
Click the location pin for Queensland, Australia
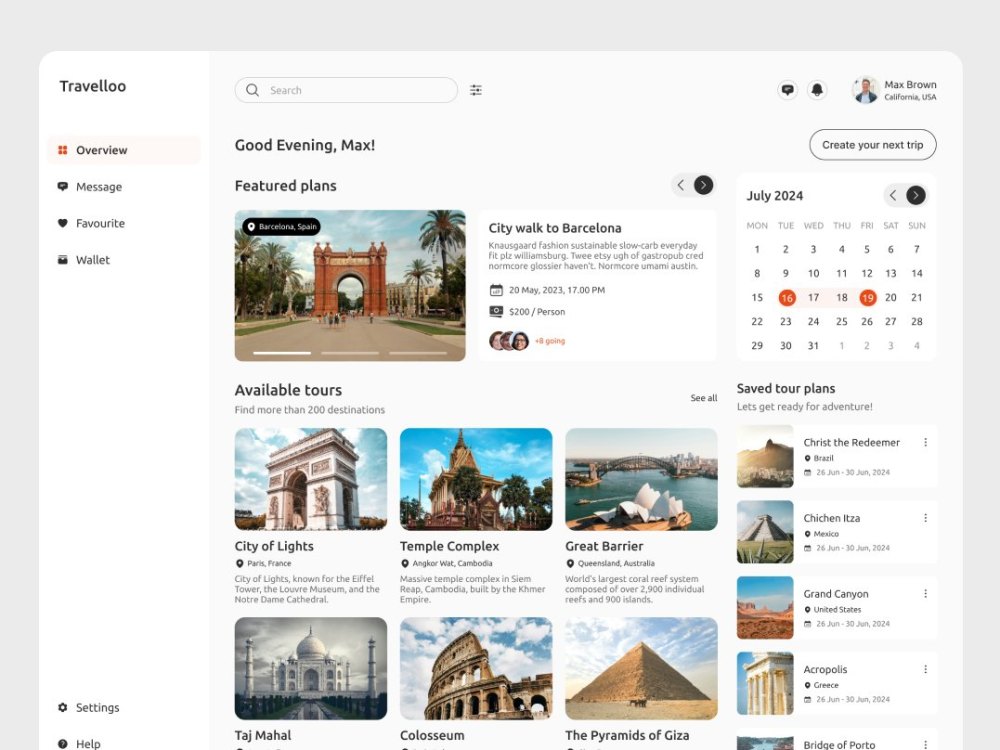point(570,564)
